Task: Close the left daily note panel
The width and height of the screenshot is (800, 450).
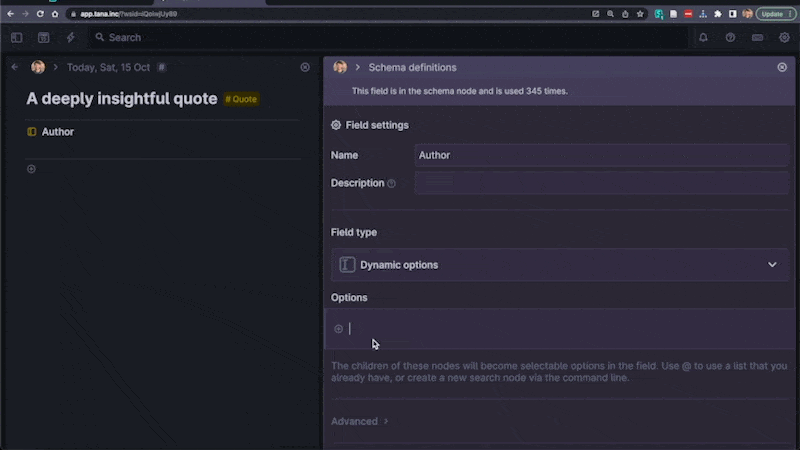Action: point(305,67)
